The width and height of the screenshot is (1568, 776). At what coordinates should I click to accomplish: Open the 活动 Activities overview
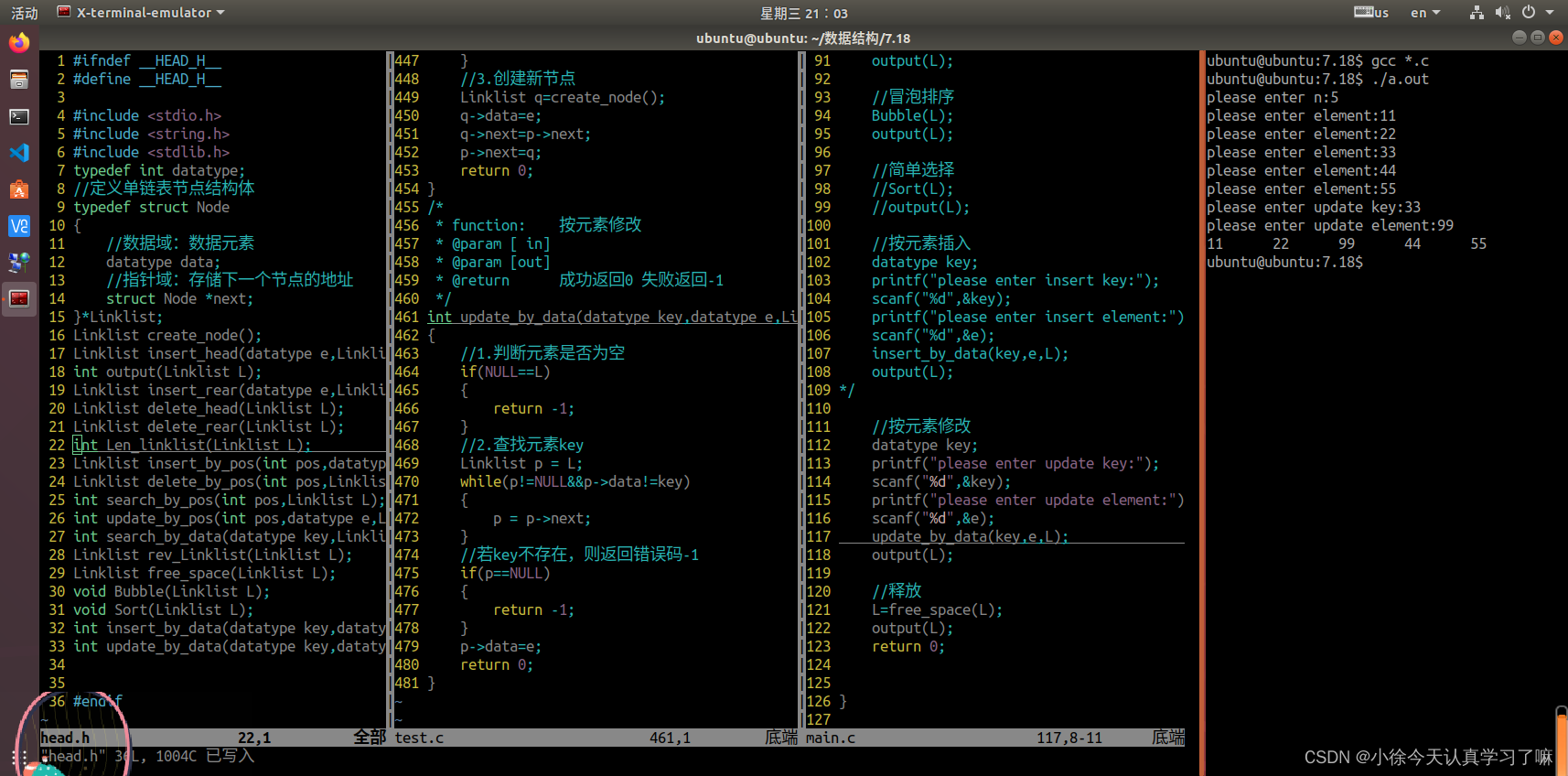(x=24, y=13)
